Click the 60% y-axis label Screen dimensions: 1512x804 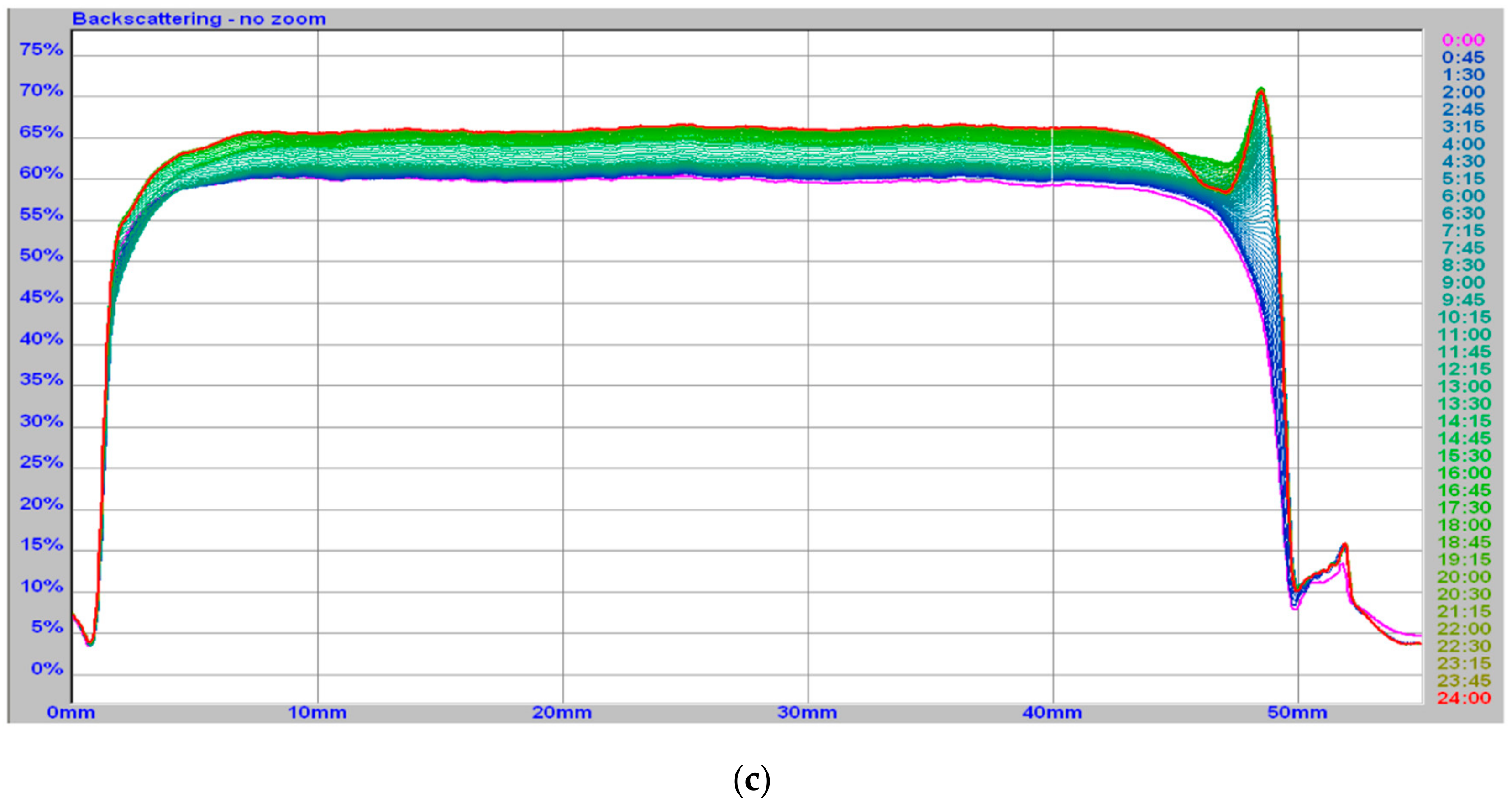pos(41,173)
